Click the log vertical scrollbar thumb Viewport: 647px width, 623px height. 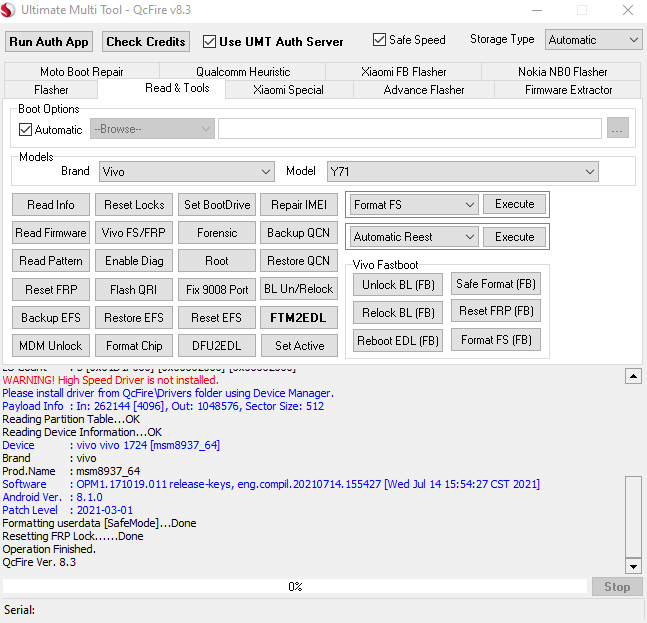pos(633,517)
